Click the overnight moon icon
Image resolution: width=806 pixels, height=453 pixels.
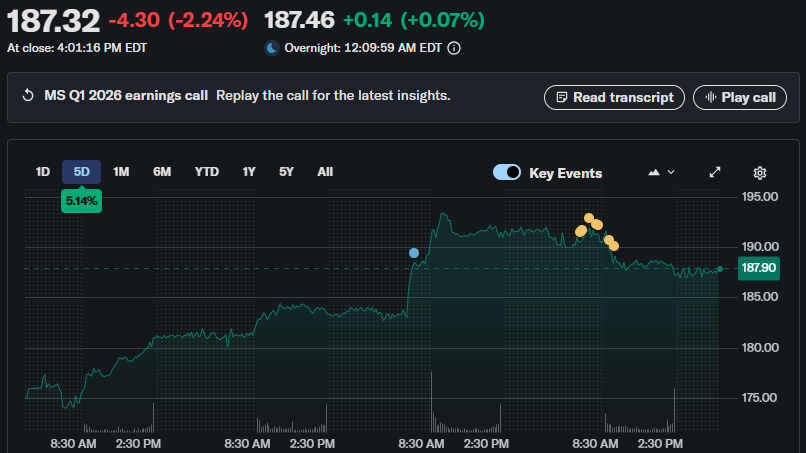(x=272, y=47)
